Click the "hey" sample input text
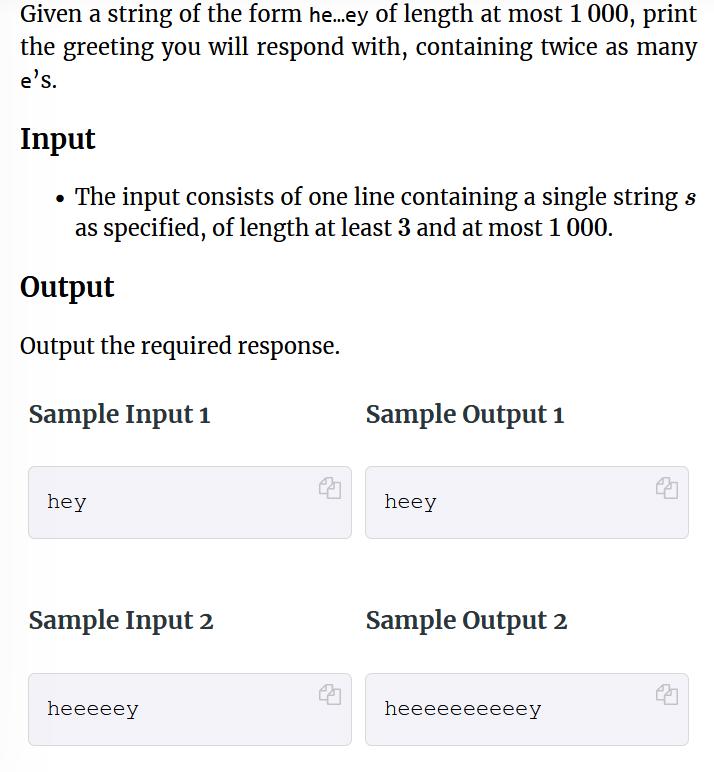The image size is (714, 772). (x=67, y=502)
